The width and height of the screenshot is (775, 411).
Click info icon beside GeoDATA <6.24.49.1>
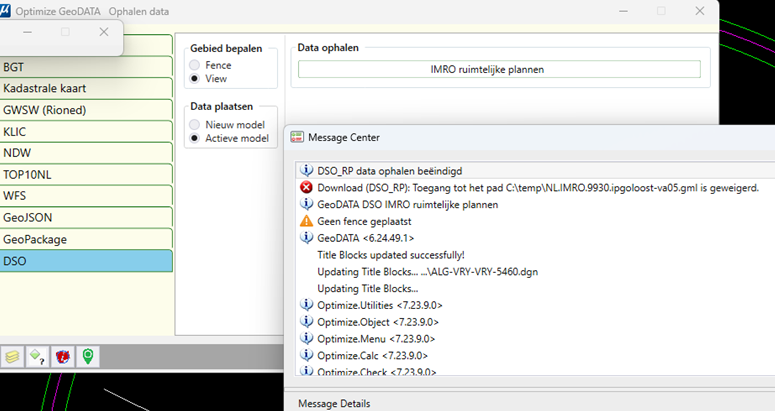pyautogui.click(x=306, y=237)
